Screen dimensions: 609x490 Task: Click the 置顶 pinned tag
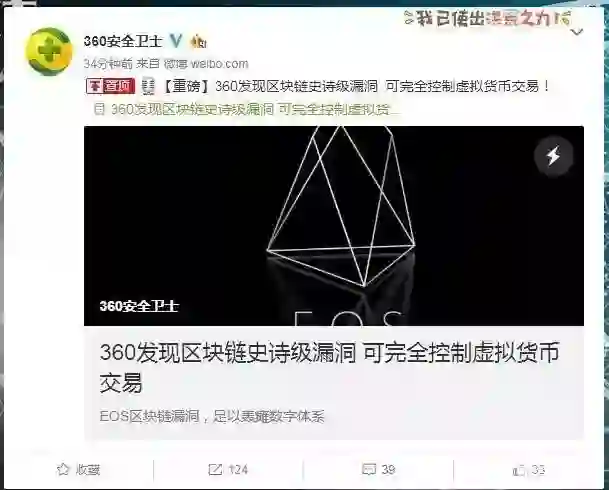(x=111, y=86)
